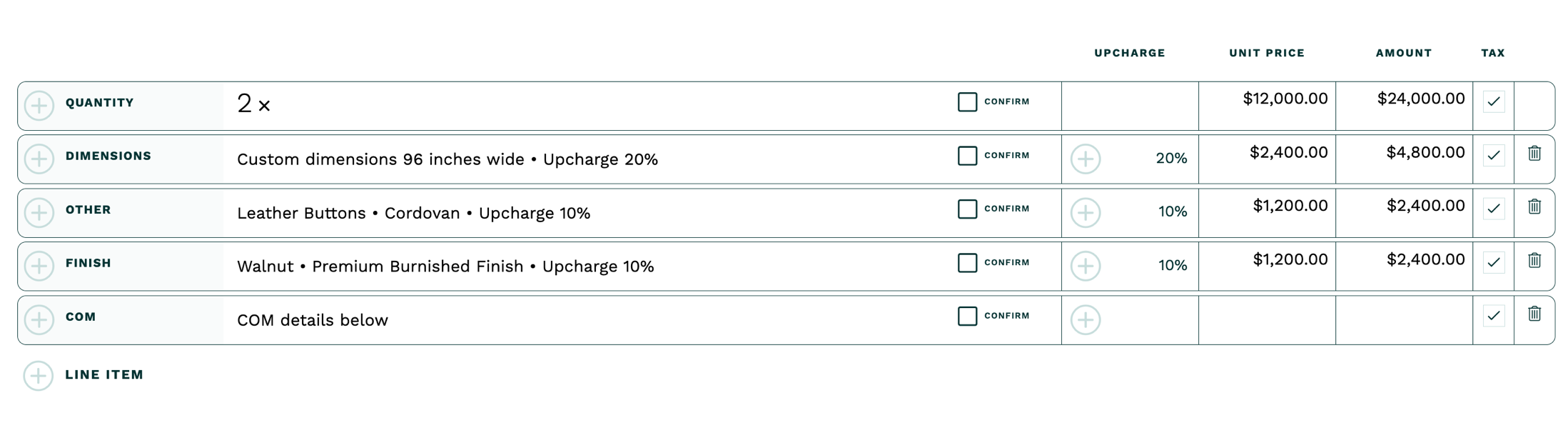Click the $12,000.00 unit price field
The height and width of the screenshot is (423, 1568).
pos(1285,99)
